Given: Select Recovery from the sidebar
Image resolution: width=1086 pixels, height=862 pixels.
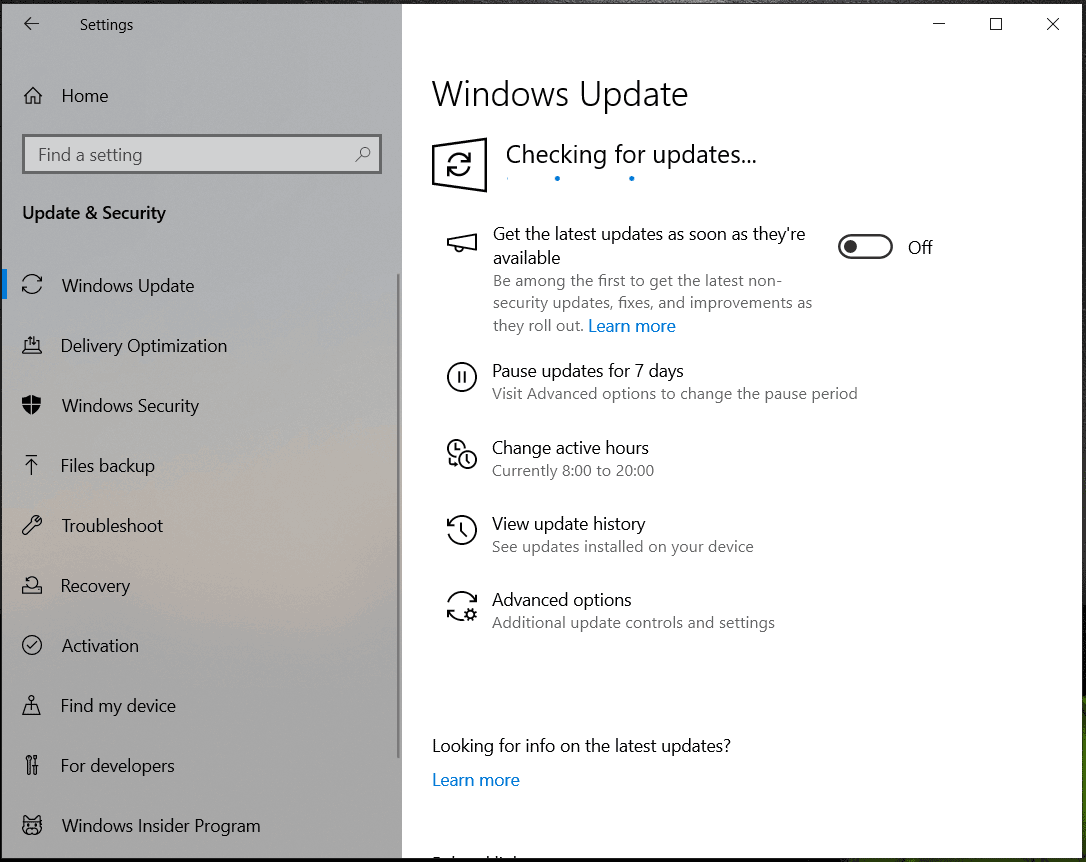Looking at the screenshot, I should [x=95, y=585].
